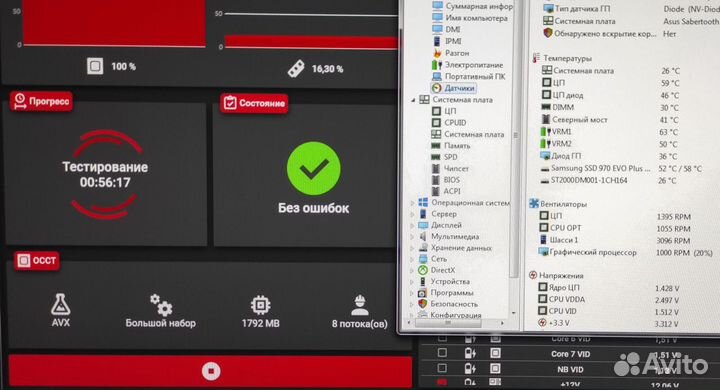The height and width of the screenshot is (390, 720).
Task: Click the horizontal scrollbar right arrow
Action: (502, 323)
